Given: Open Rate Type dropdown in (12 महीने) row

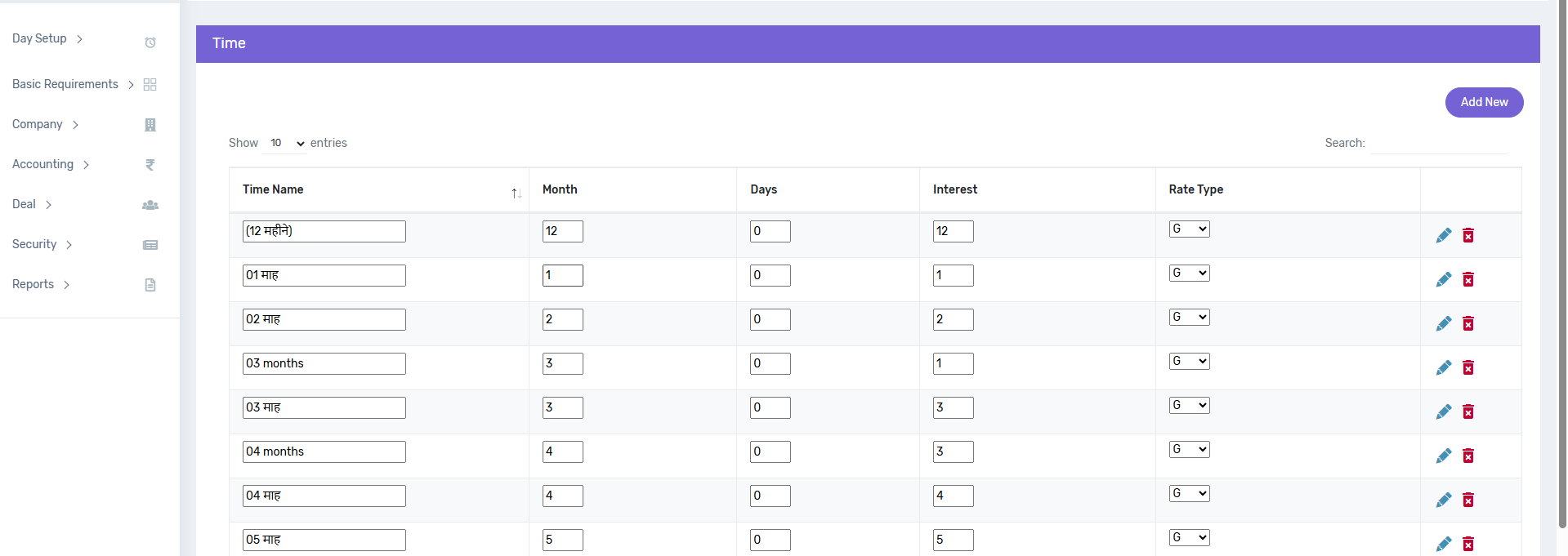Looking at the screenshot, I should 1189,229.
